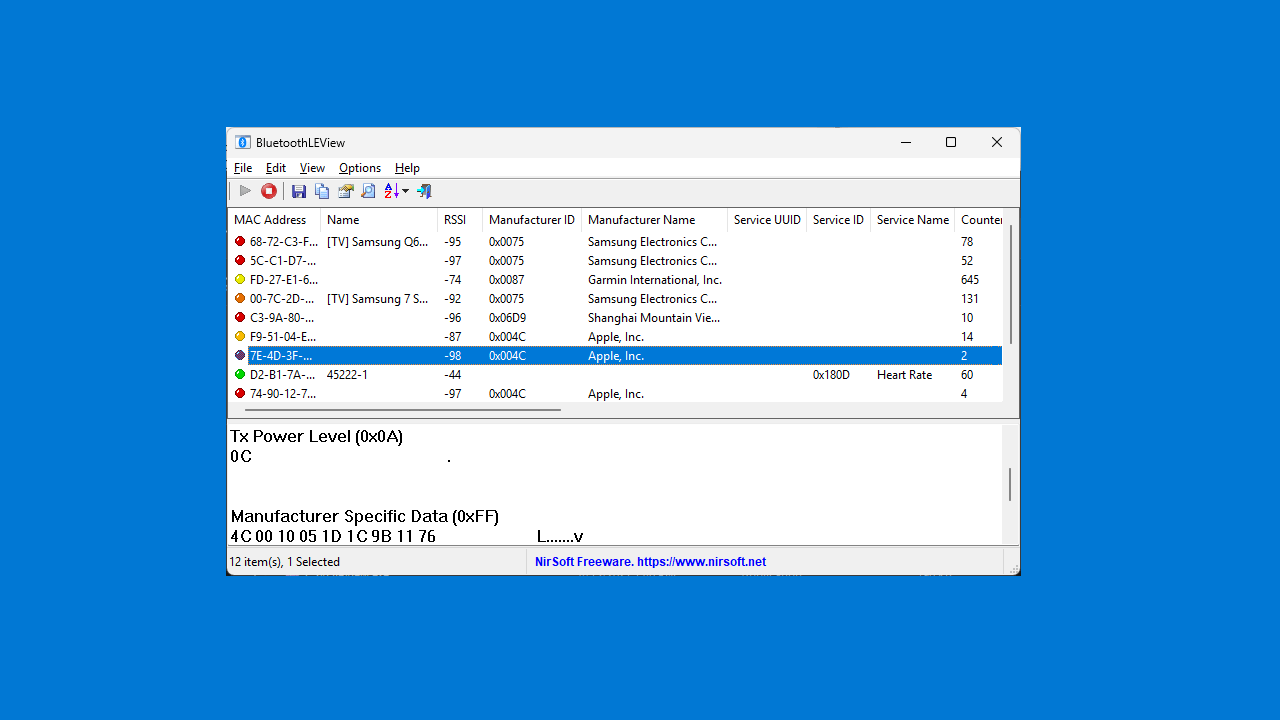
Task: Click manufacturer ID 0x06D9
Action: point(507,318)
